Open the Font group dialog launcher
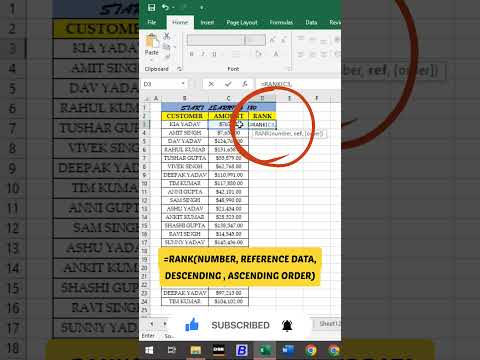 click(289, 69)
